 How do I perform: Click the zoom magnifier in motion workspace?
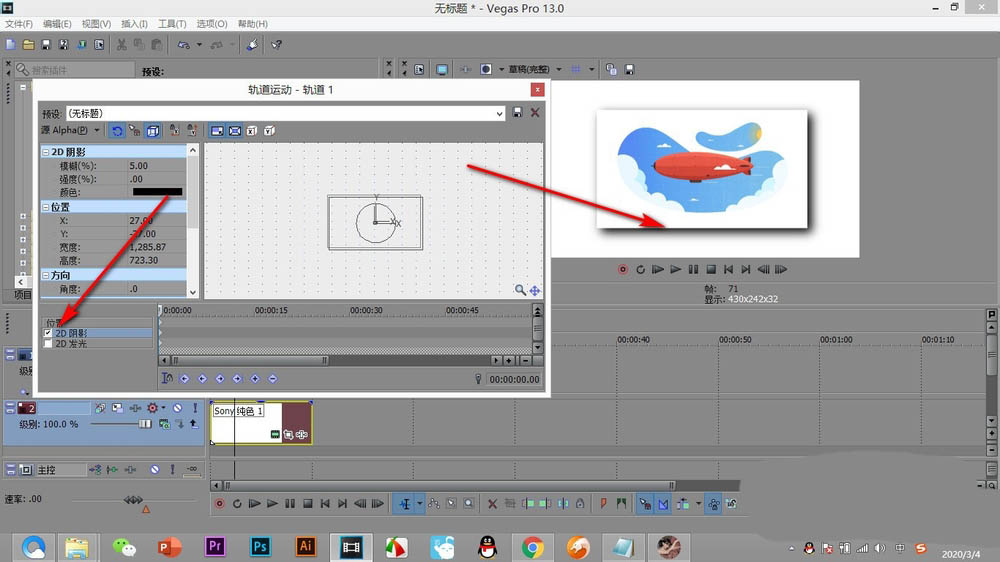(x=520, y=290)
